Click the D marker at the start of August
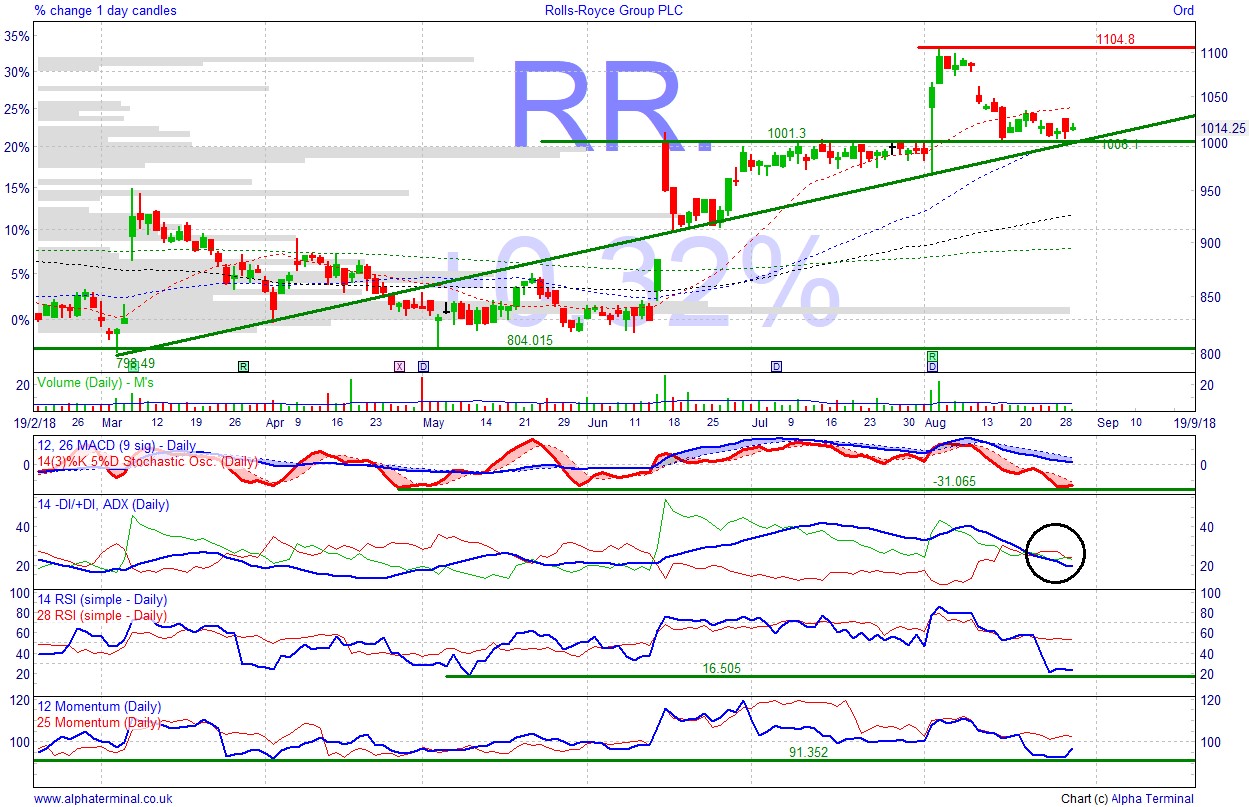 point(932,366)
